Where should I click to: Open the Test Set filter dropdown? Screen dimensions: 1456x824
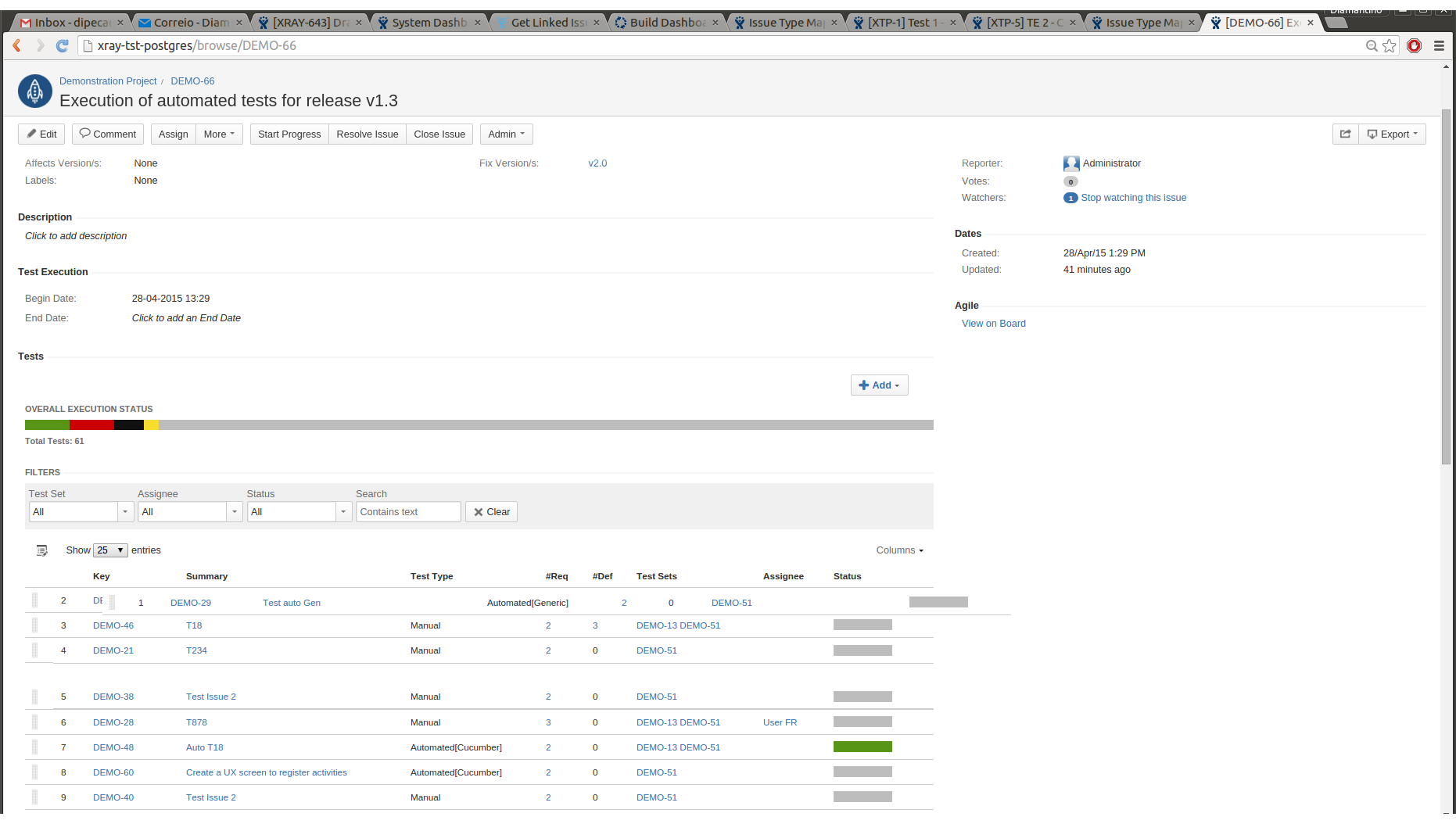pos(125,512)
